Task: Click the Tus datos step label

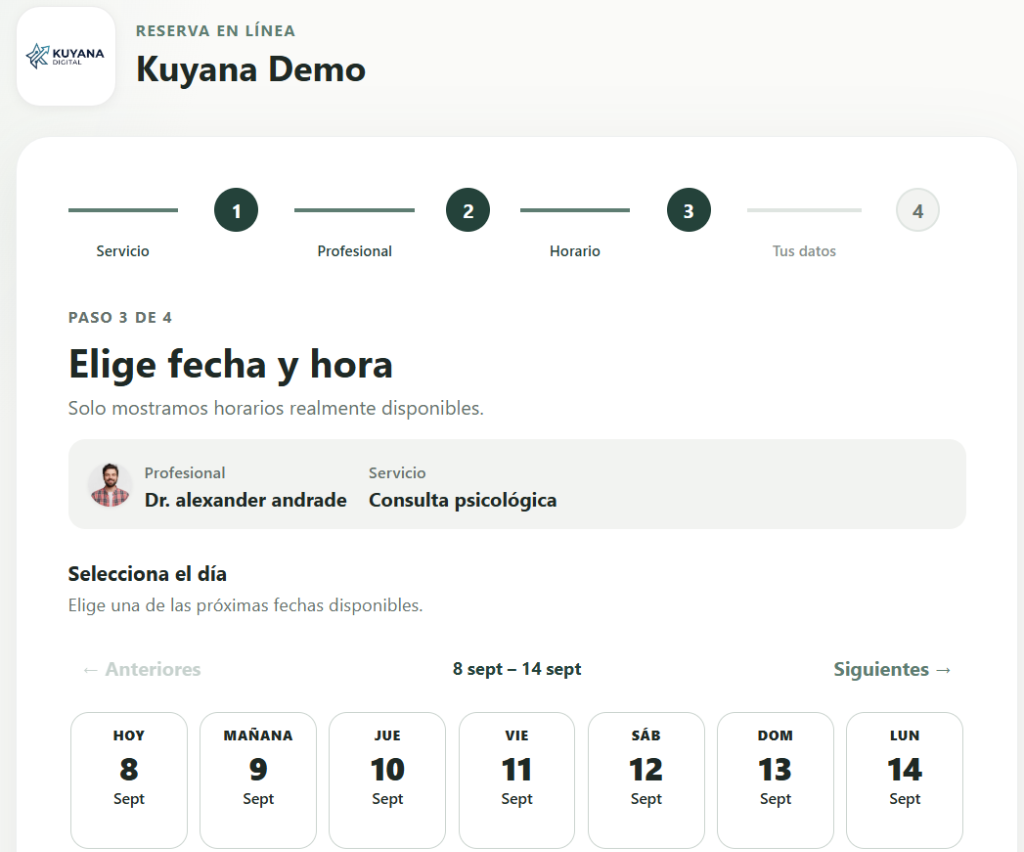Action: click(x=804, y=251)
